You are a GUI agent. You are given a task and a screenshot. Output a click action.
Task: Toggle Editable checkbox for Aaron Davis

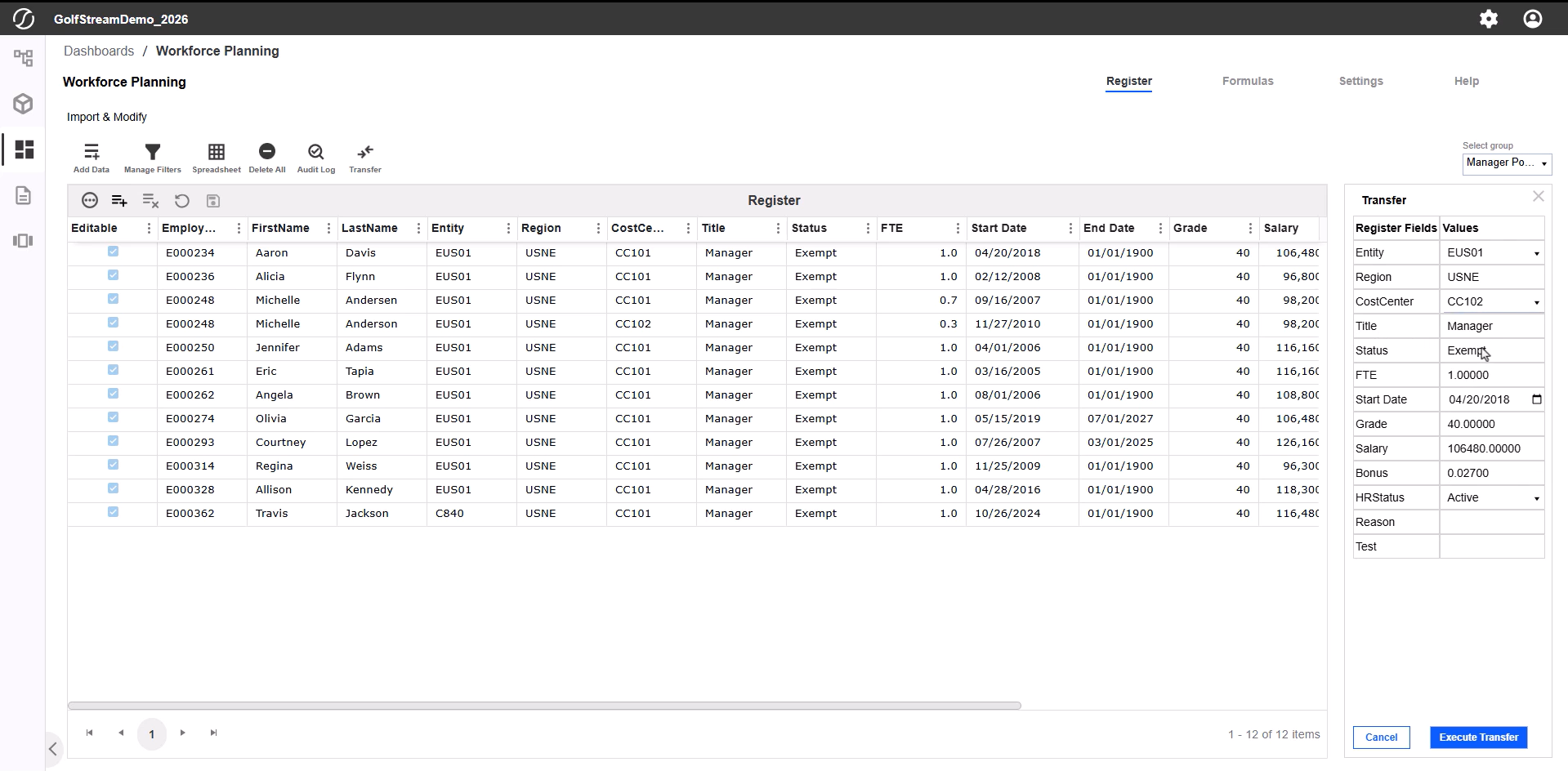click(x=113, y=252)
